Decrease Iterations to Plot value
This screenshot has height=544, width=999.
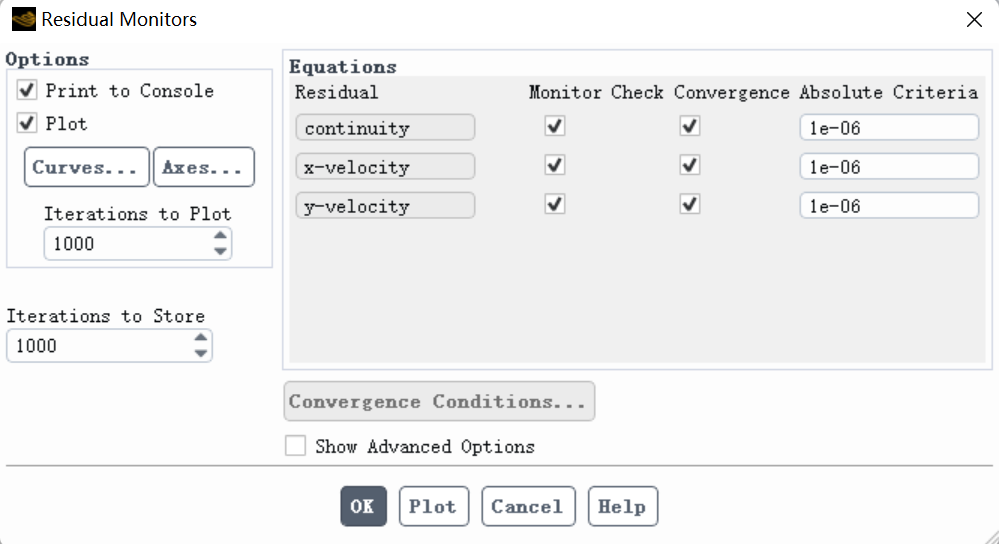pyautogui.click(x=221, y=251)
